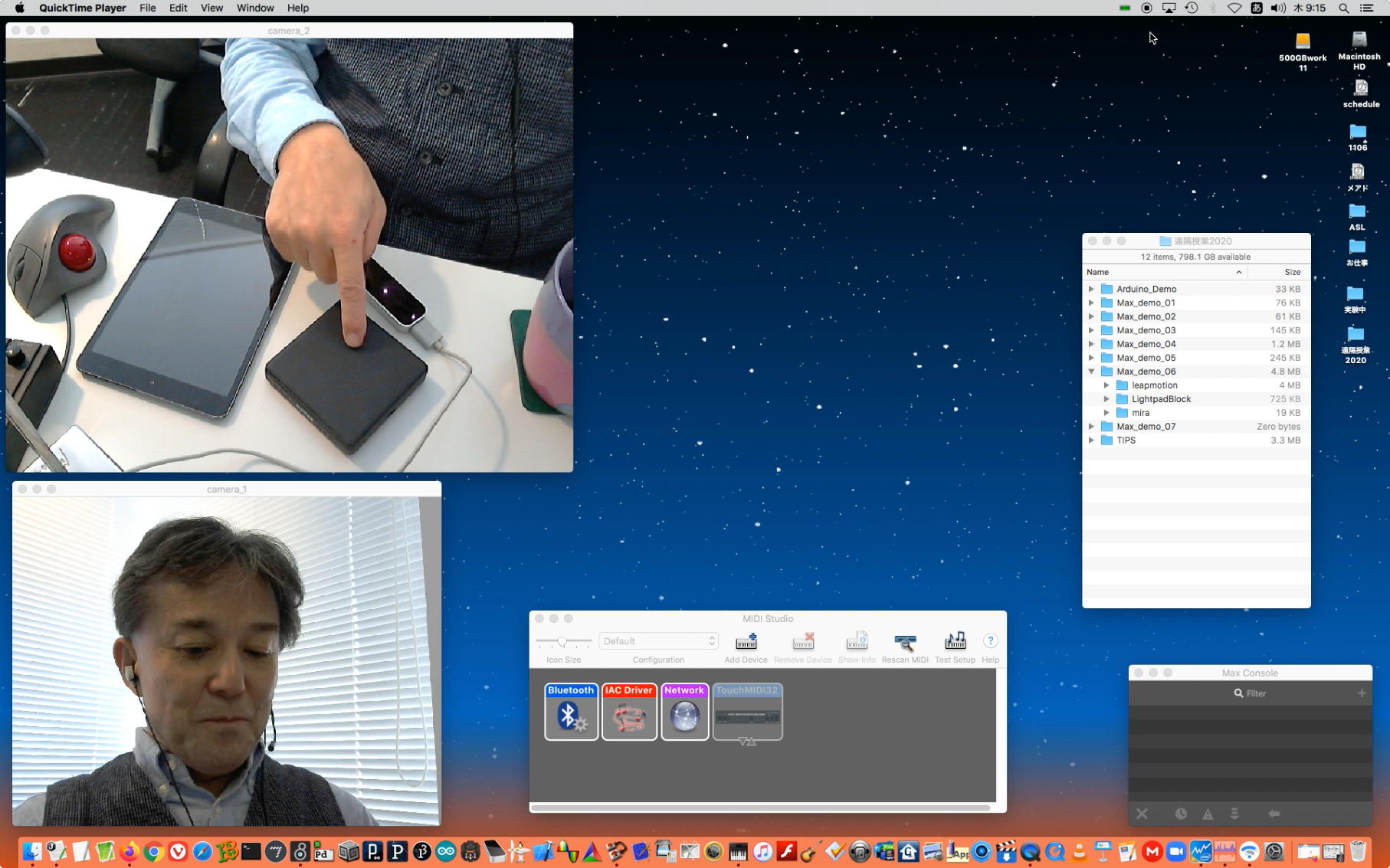Open VLC from the Dock
This screenshot has width=1390, height=868.
(x=1079, y=851)
